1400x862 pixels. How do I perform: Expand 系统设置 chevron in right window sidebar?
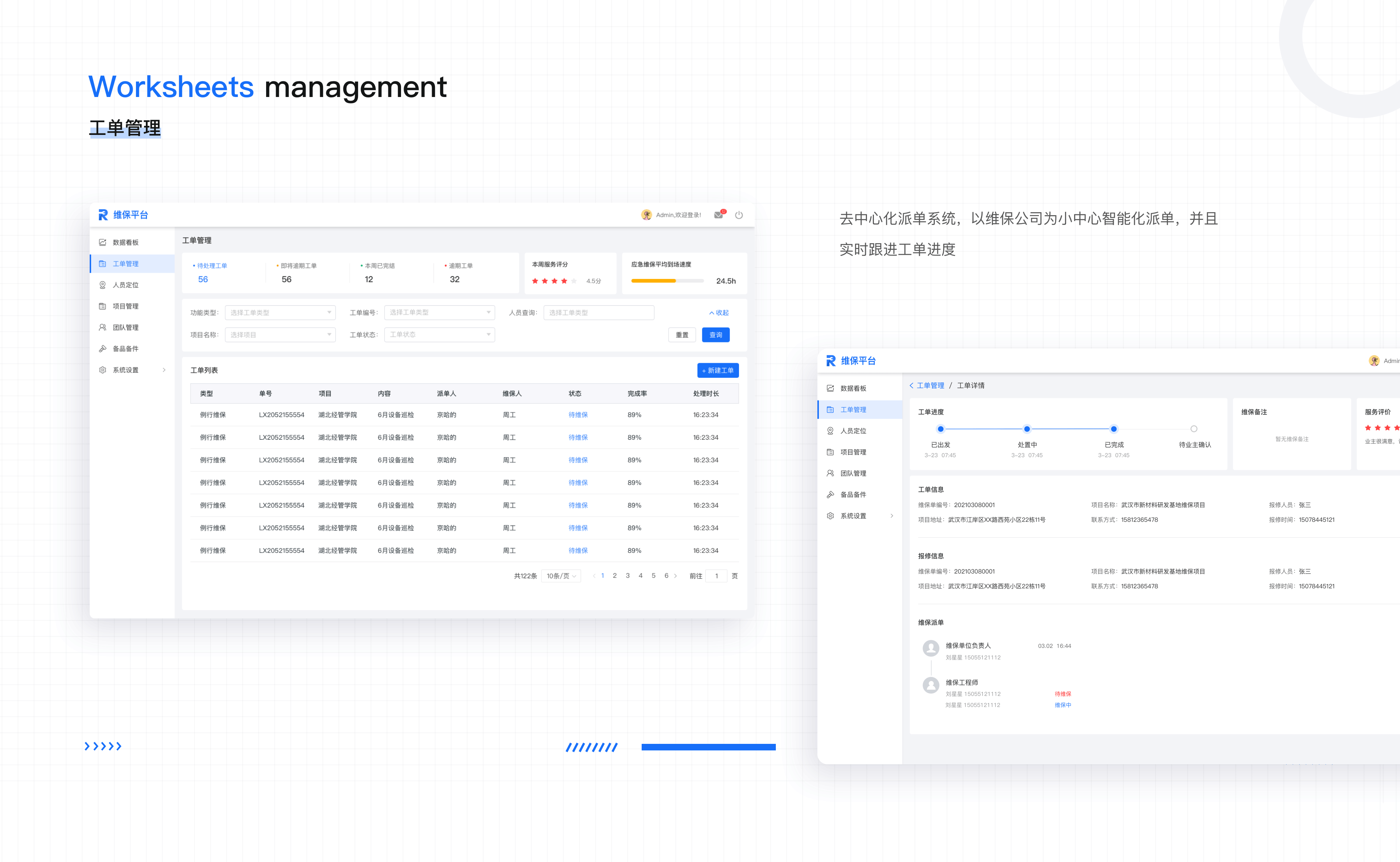891,516
